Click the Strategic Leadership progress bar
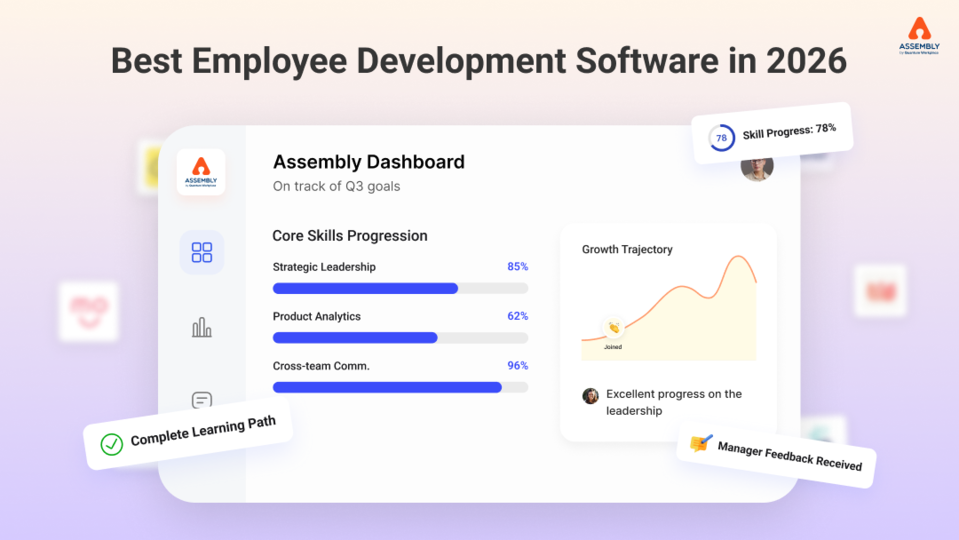Screen dimensions: 959x540 [400, 289]
